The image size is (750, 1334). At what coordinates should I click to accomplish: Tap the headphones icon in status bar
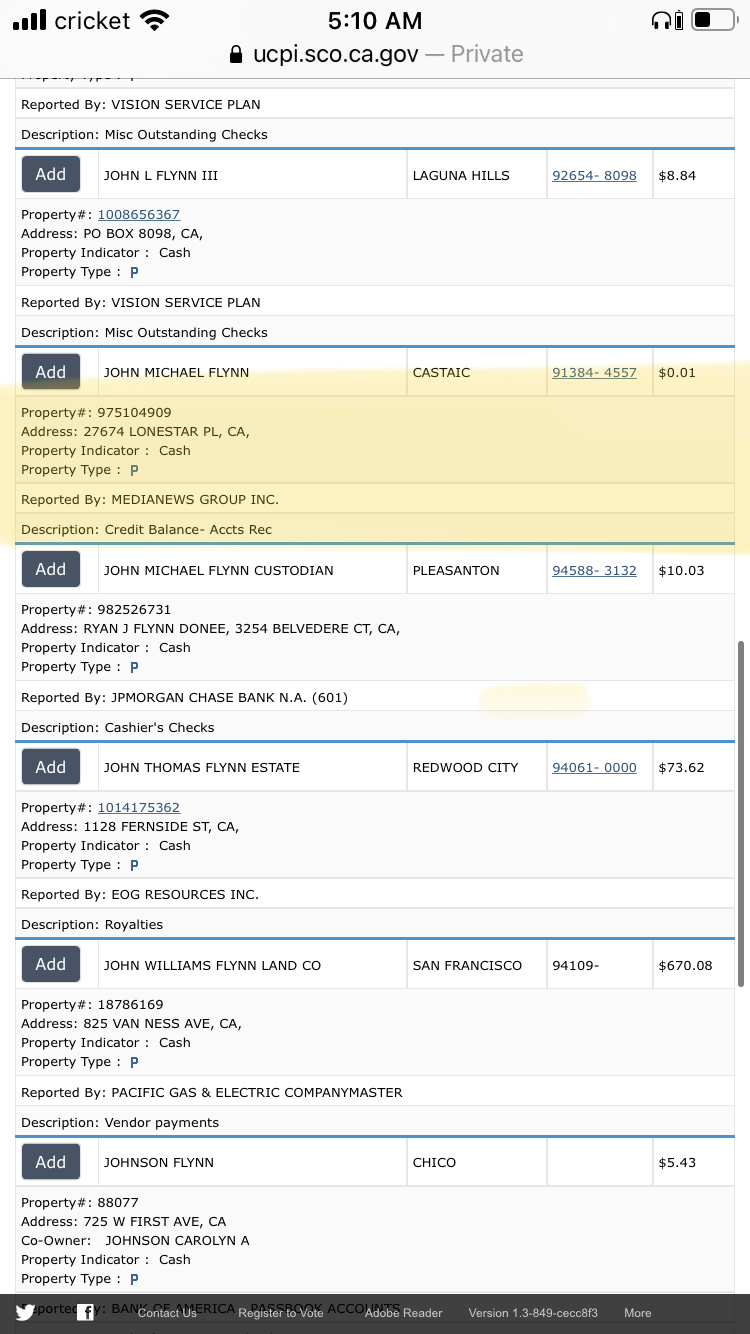[x=662, y=20]
